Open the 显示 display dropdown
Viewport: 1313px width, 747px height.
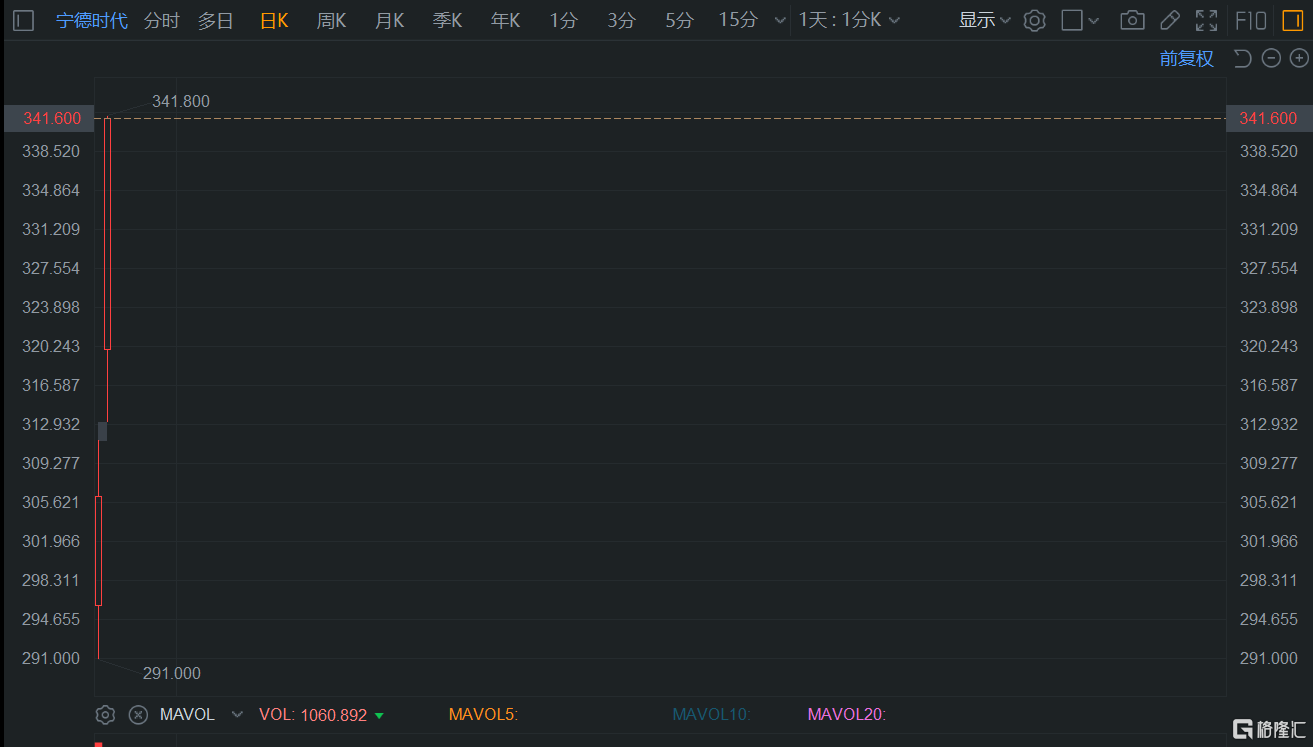tap(984, 20)
